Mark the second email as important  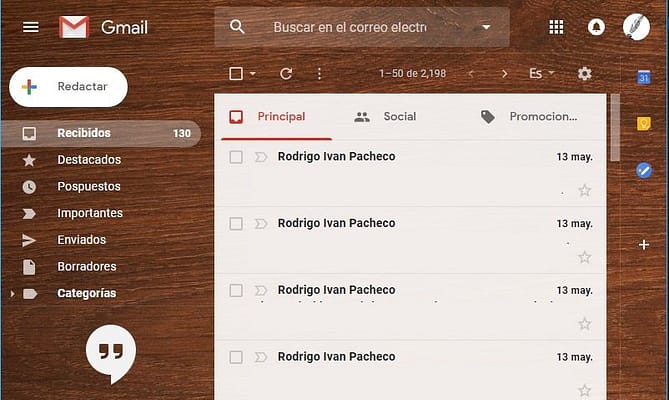(261, 223)
